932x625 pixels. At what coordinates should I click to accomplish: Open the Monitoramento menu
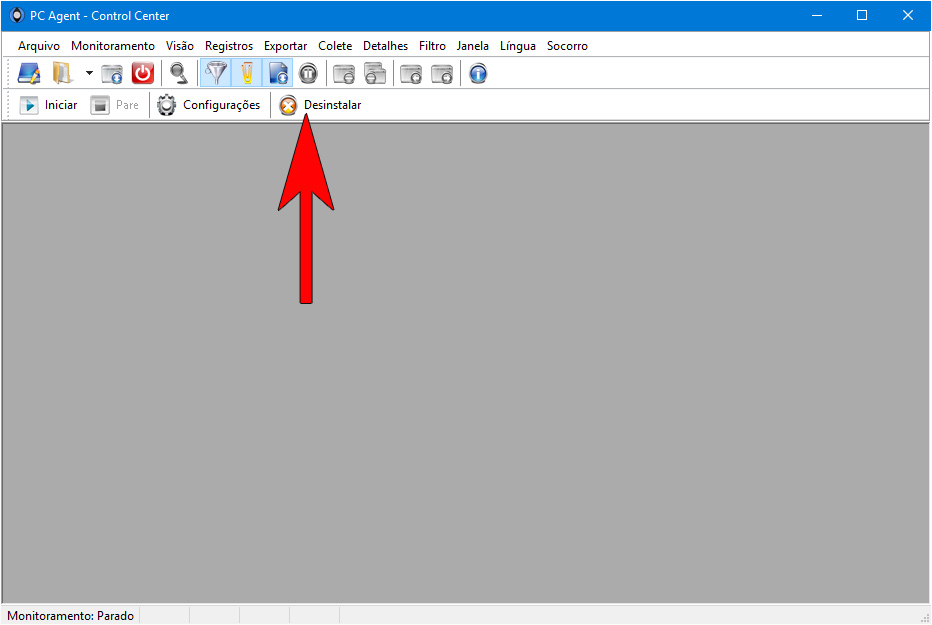113,46
